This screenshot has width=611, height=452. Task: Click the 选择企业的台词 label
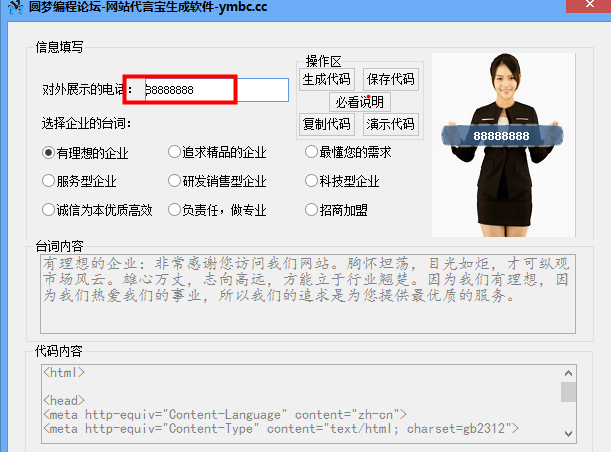(x=87, y=124)
